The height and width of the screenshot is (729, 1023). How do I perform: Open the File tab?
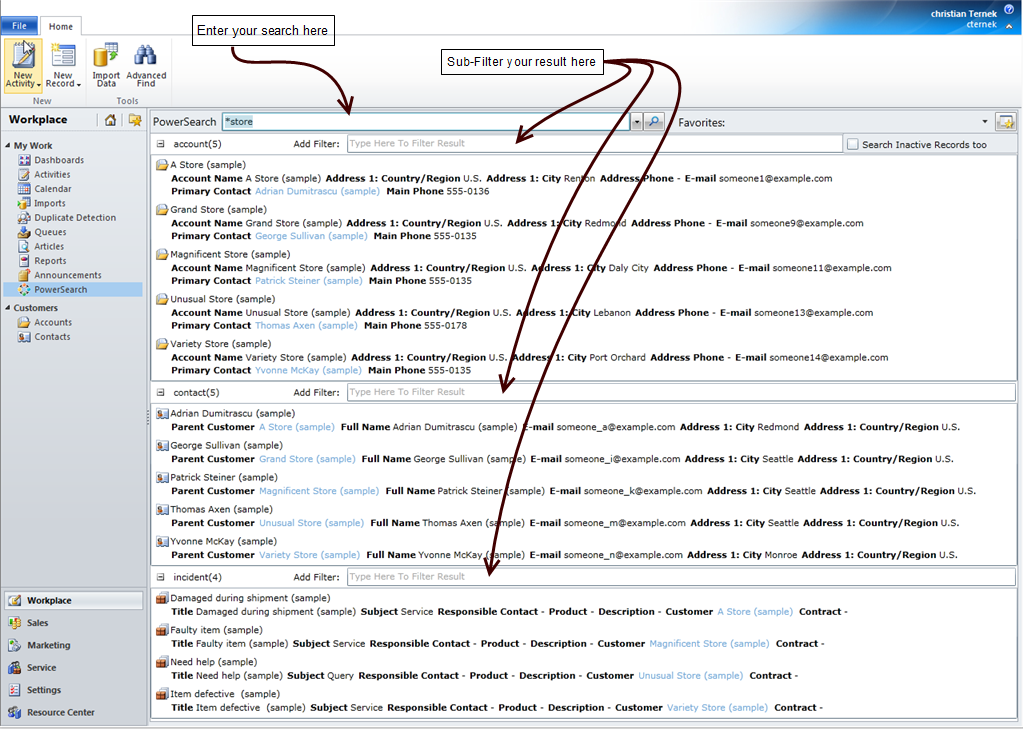tap(19, 26)
